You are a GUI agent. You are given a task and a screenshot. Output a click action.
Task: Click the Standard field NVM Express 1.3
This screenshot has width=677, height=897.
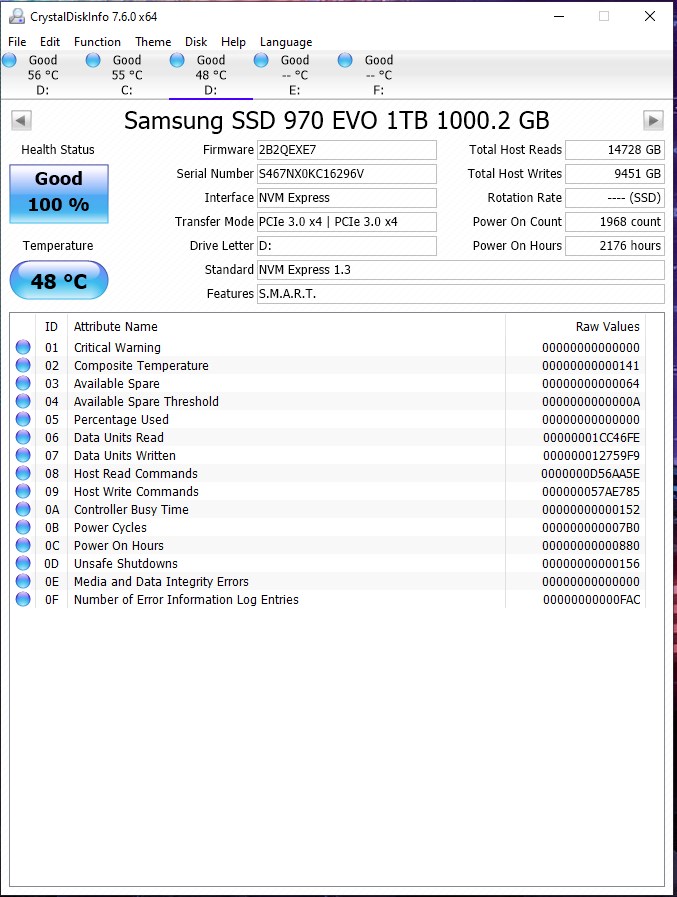[x=461, y=270]
